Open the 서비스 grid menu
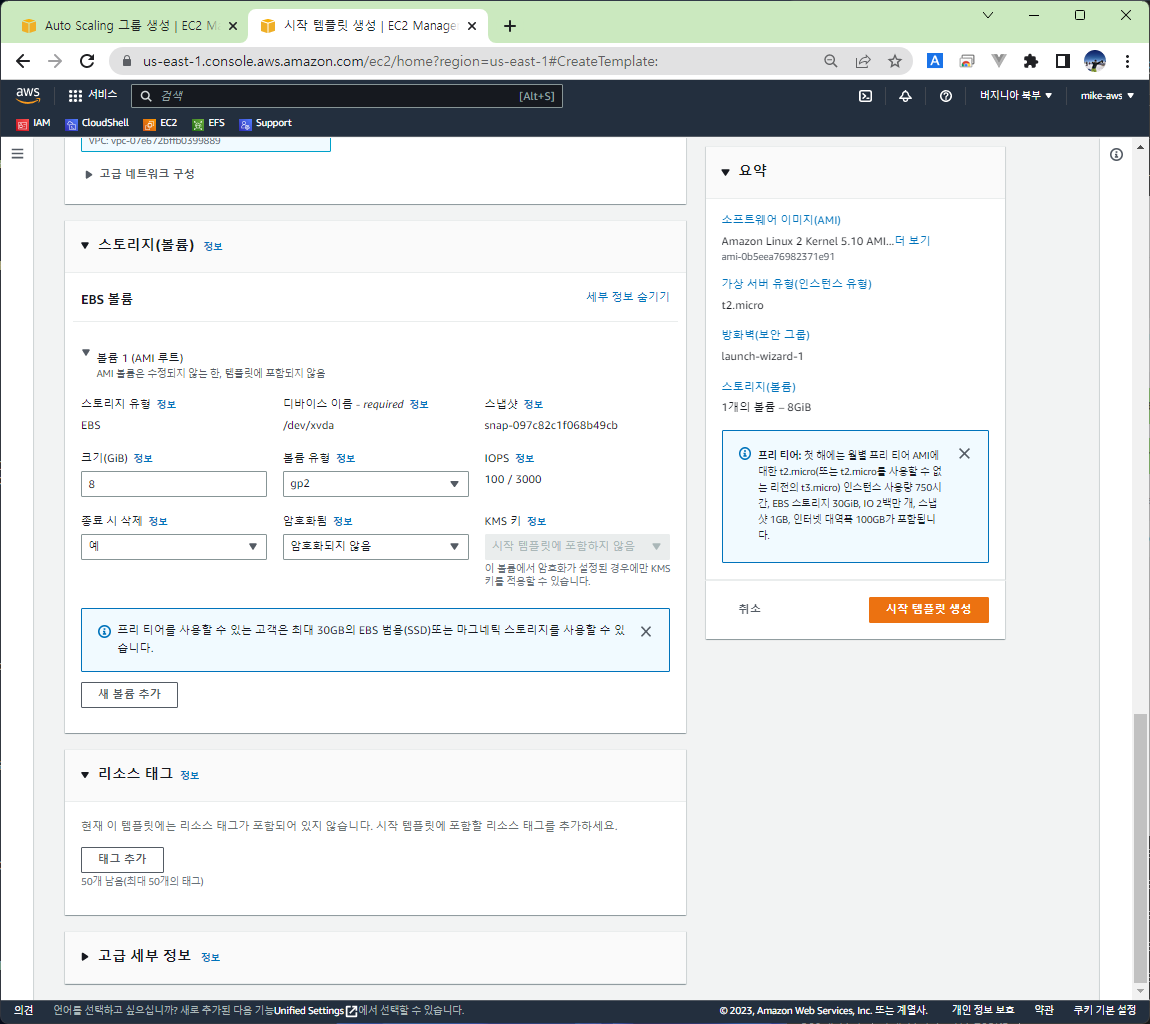The height and width of the screenshot is (1024, 1150). click(92, 95)
